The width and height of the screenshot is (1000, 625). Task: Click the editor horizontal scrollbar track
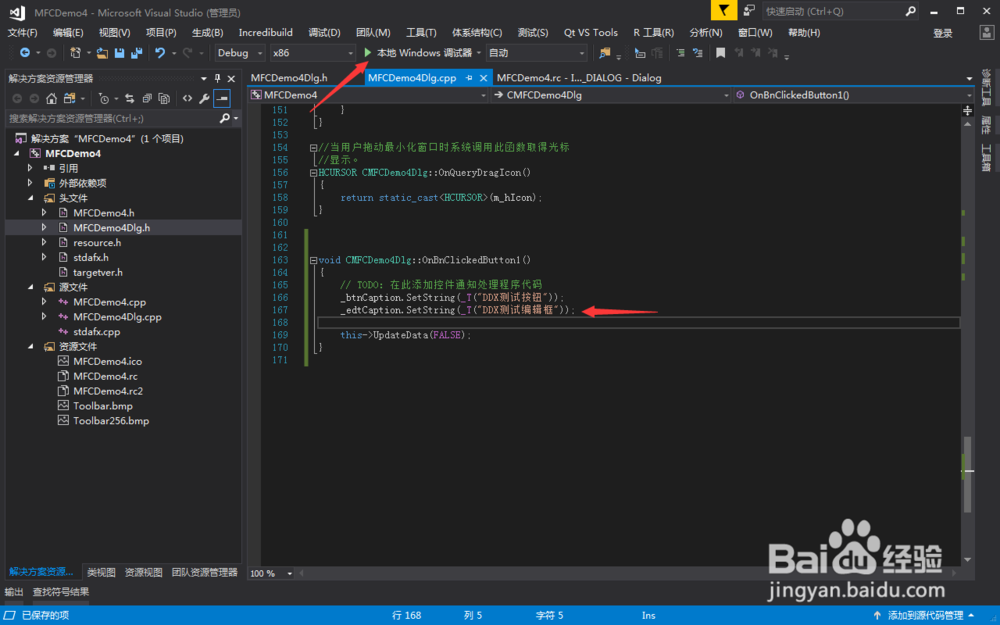(628, 573)
